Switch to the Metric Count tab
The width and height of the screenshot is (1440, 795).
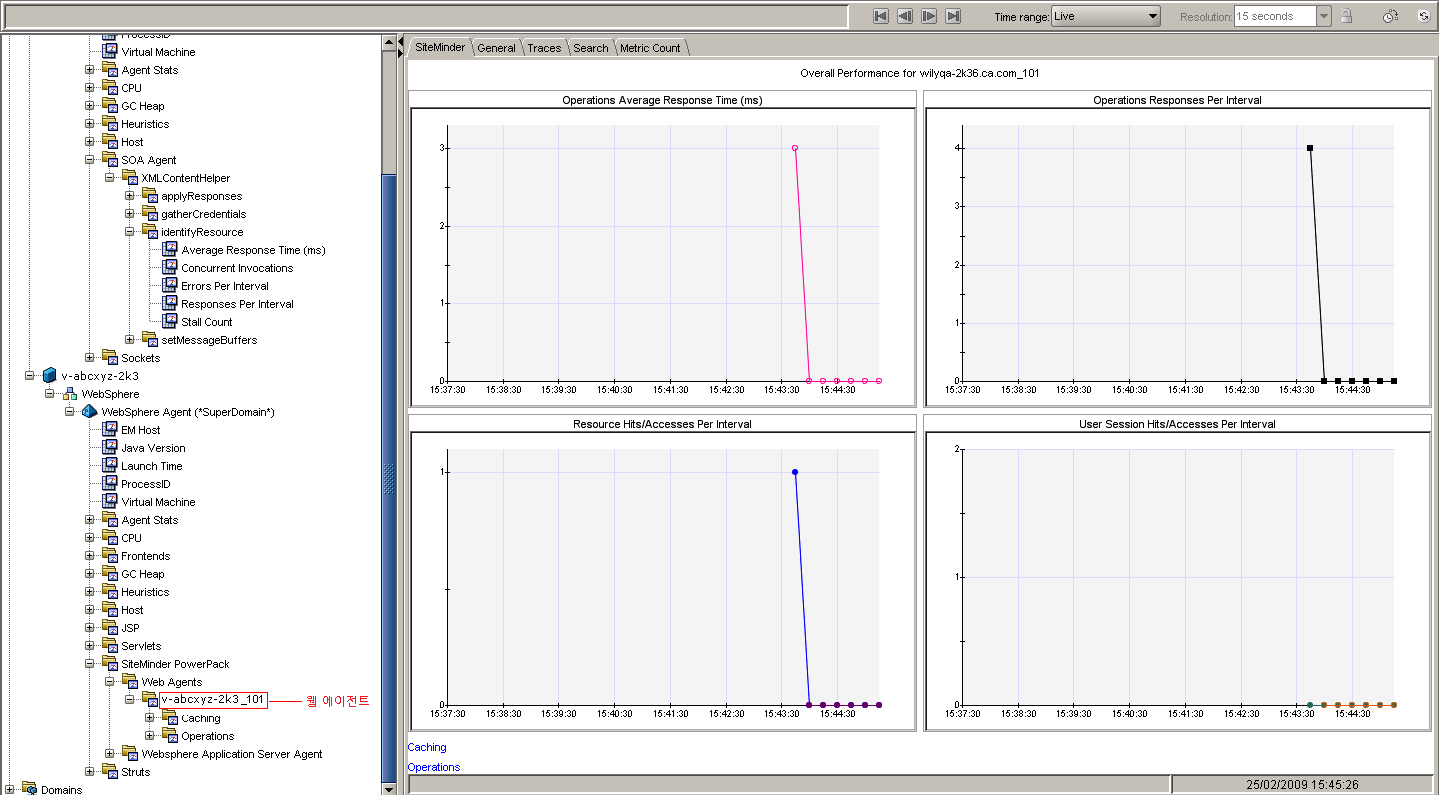[x=650, y=48]
